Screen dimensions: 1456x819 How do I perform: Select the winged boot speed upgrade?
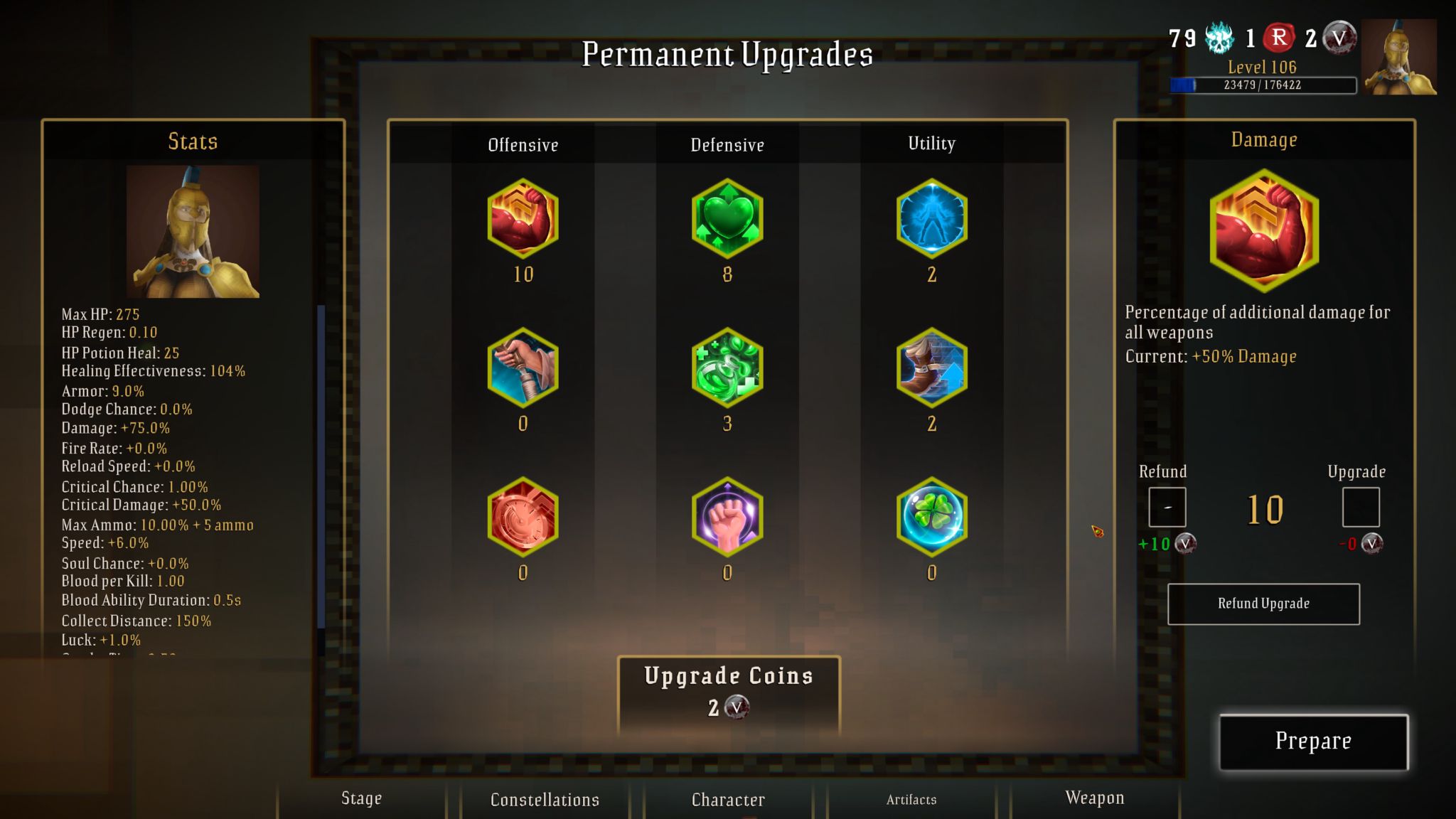(931, 368)
